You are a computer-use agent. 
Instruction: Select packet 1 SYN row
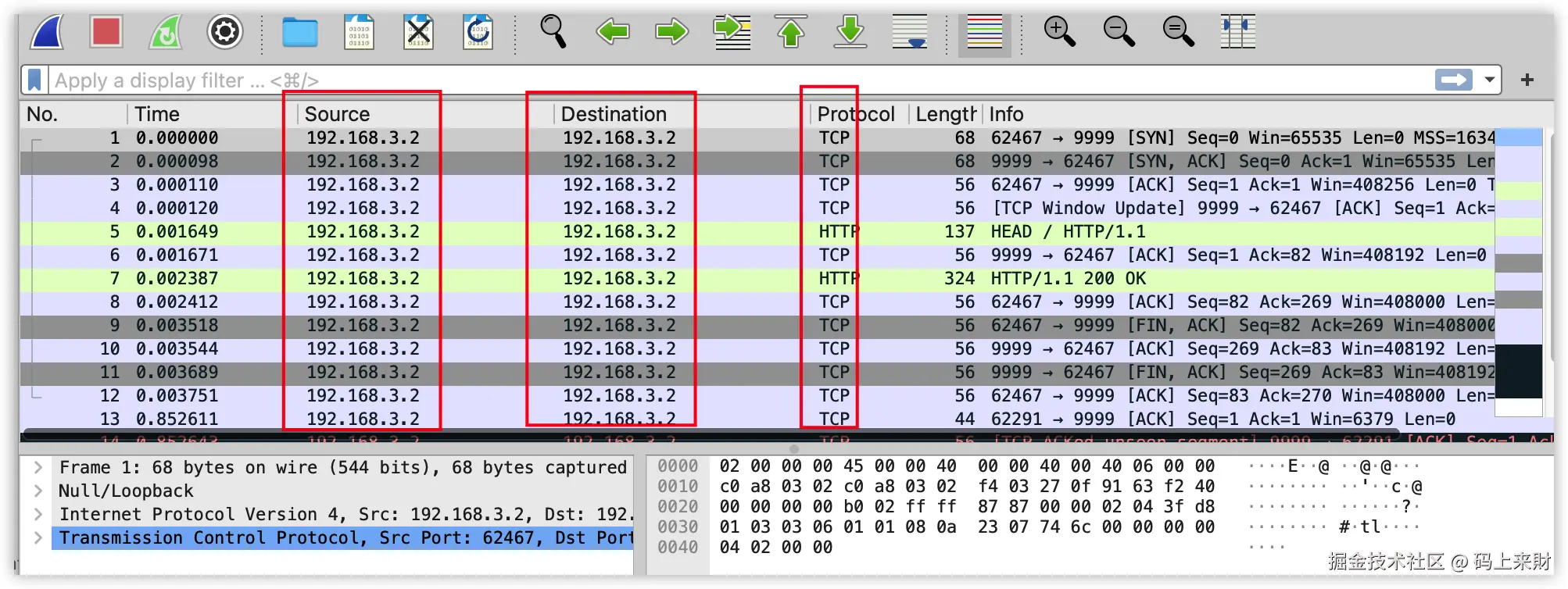pos(757,138)
